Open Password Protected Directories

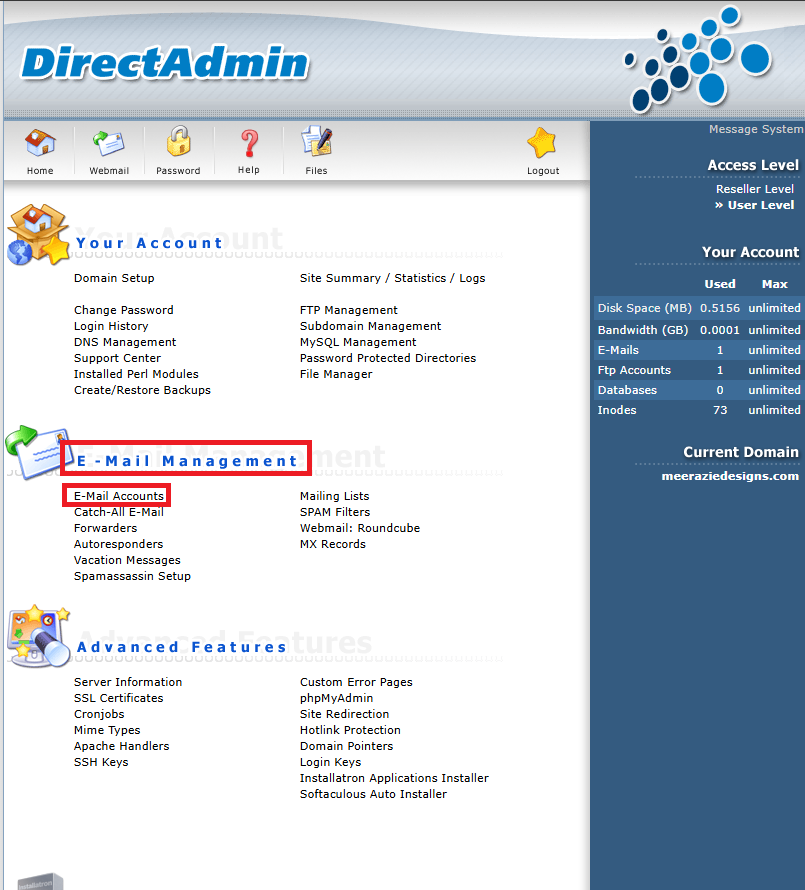point(388,358)
